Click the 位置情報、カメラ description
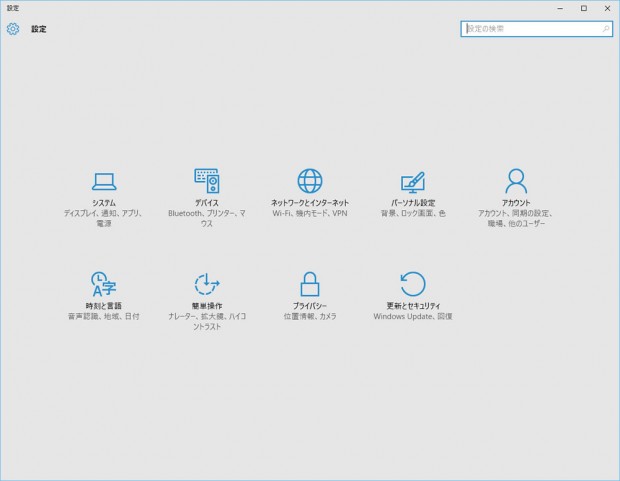 pyautogui.click(x=310, y=316)
